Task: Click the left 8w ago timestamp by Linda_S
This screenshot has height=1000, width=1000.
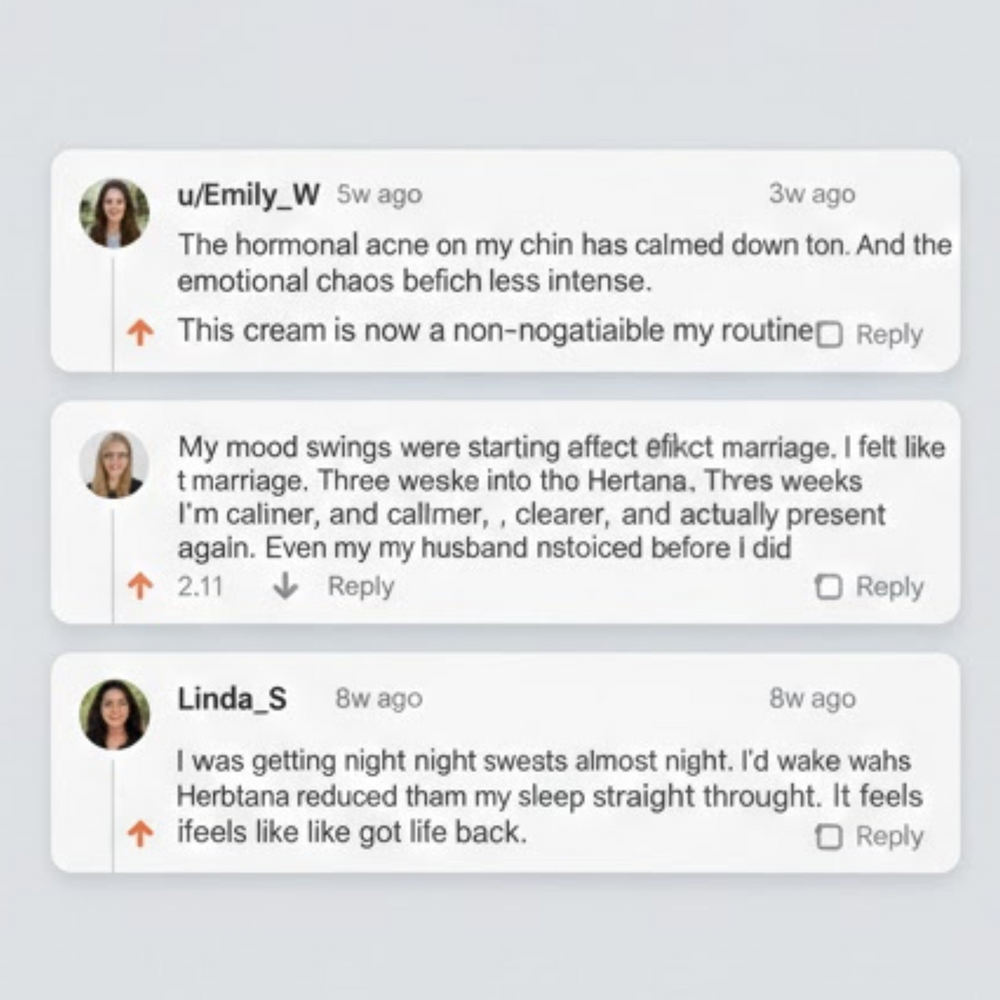Action: [x=379, y=699]
